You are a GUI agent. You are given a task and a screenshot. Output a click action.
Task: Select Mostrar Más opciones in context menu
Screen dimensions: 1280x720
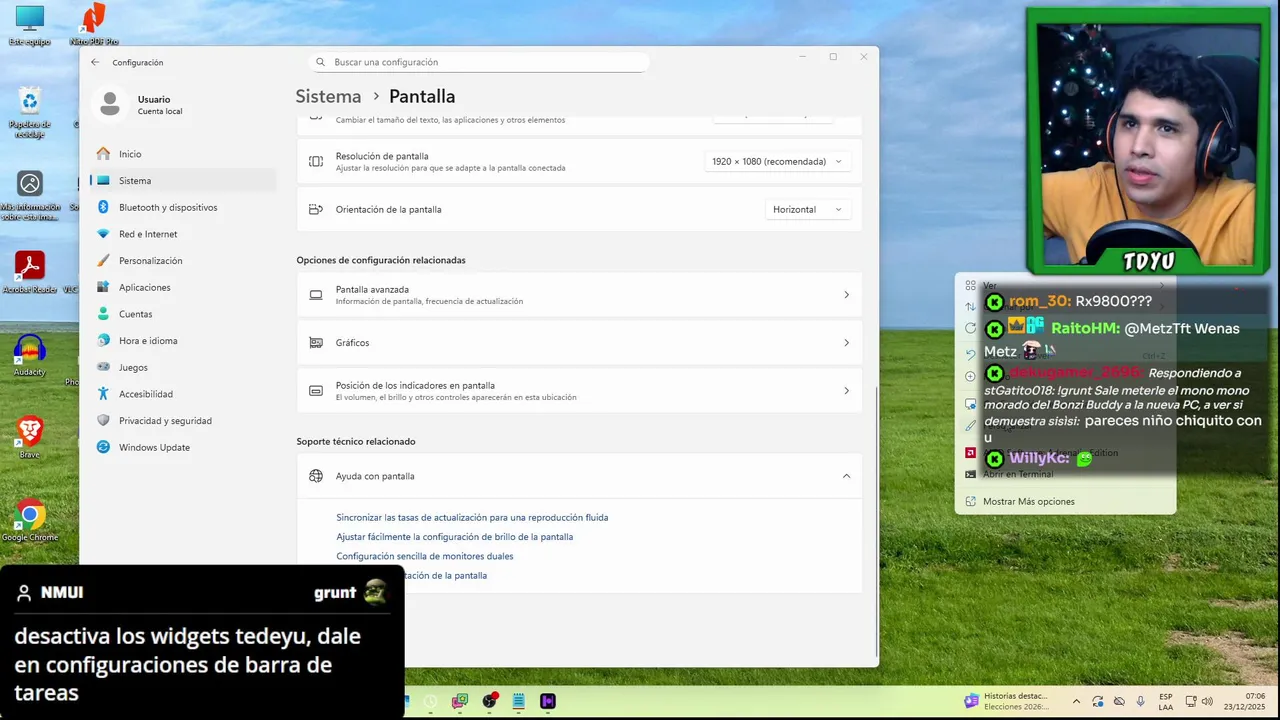pos(1029,501)
